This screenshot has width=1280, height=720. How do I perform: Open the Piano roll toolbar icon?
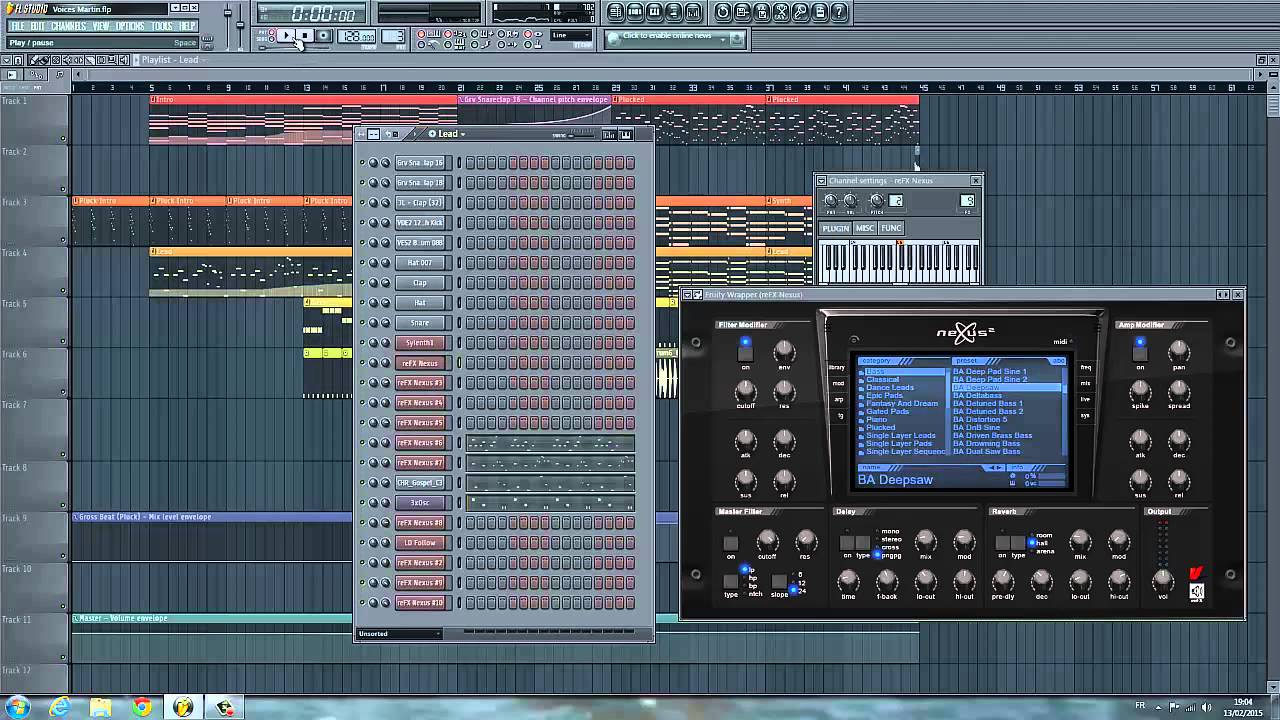pyautogui.click(x=654, y=12)
